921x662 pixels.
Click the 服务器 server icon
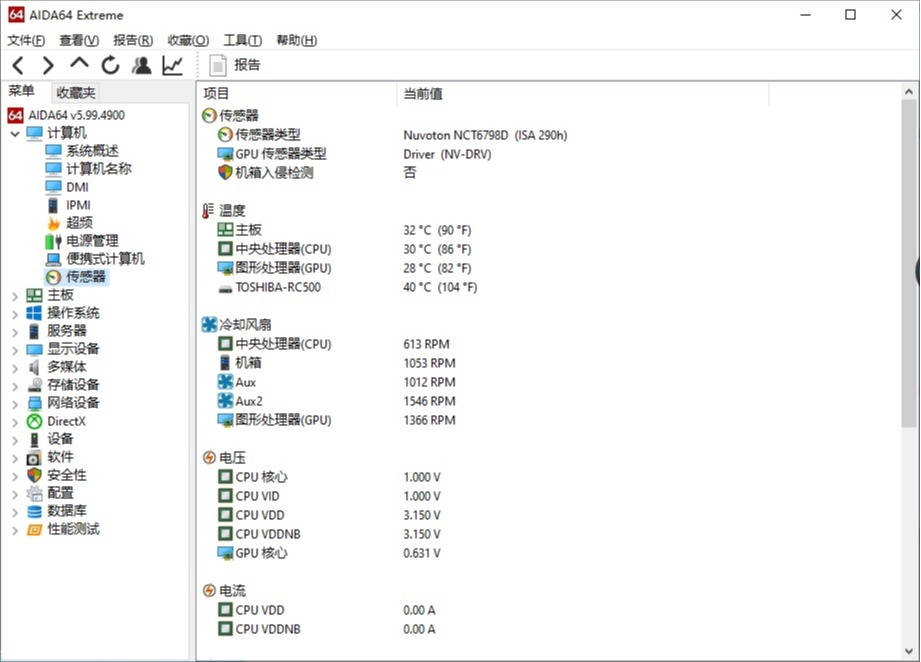tap(35, 331)
